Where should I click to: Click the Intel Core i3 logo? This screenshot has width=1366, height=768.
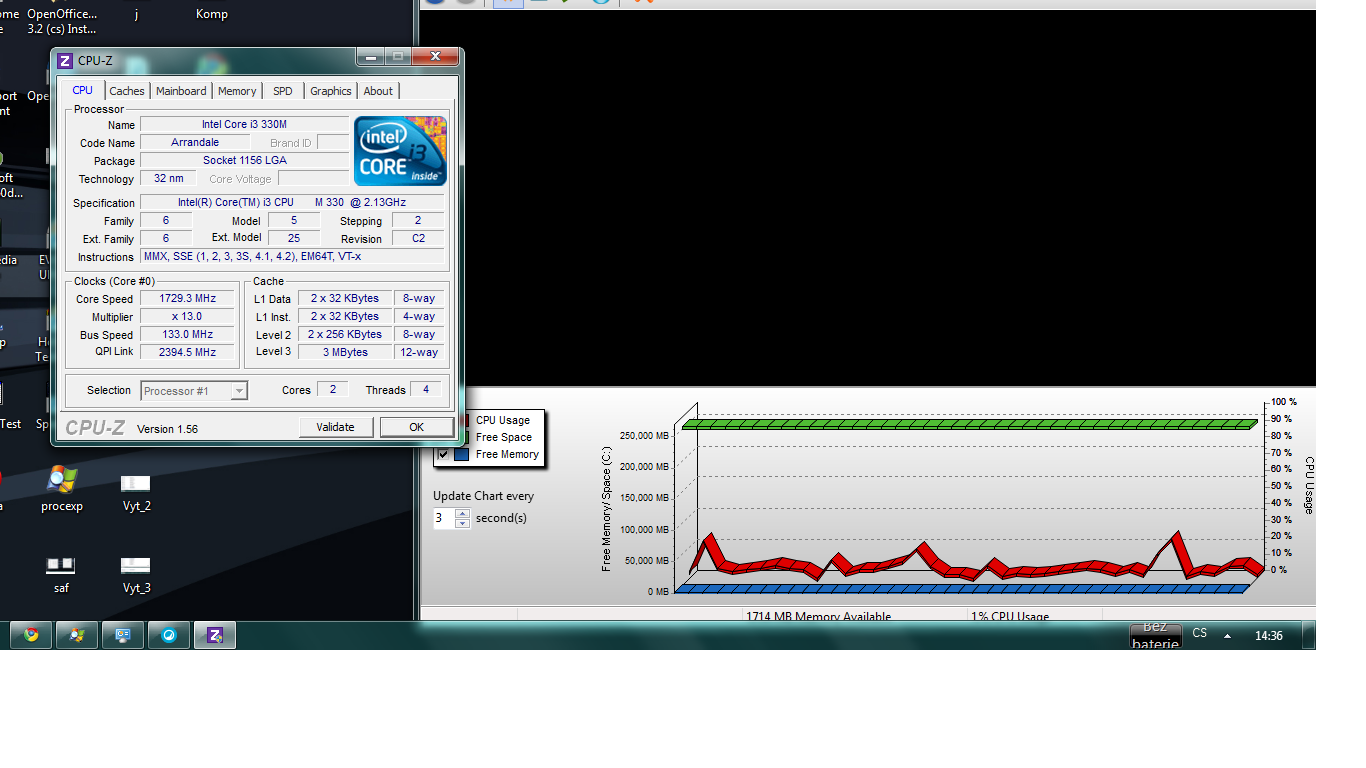coord(400,151)
